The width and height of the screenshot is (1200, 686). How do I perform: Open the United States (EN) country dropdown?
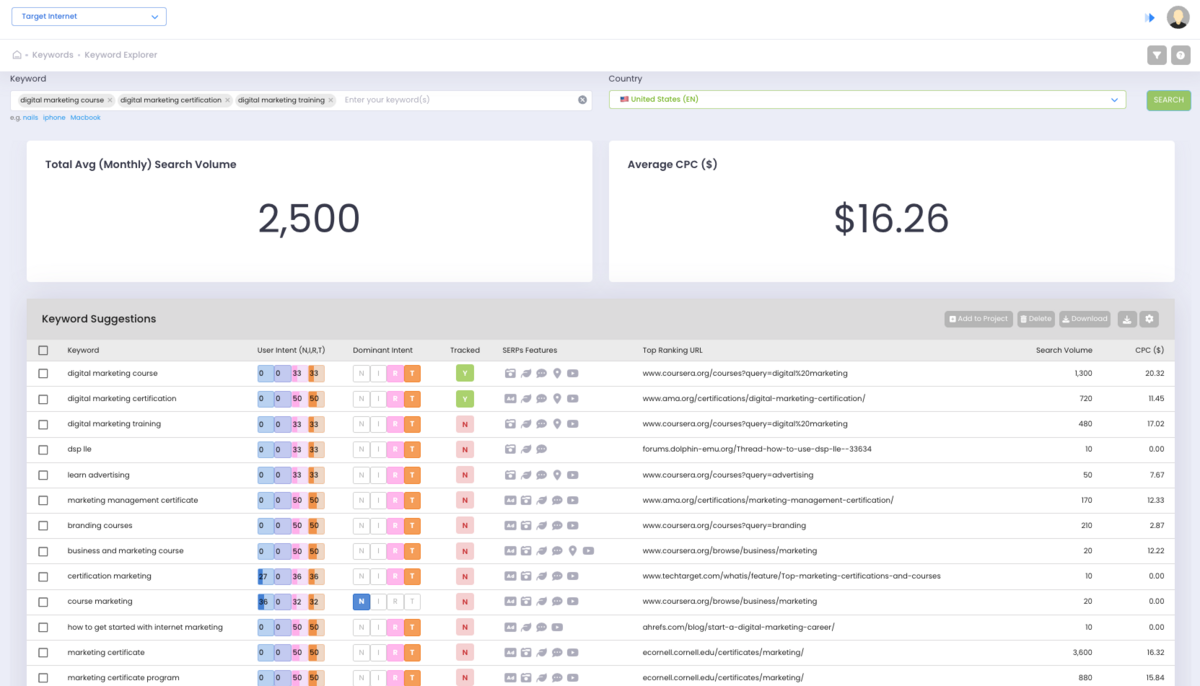point(867,100)
